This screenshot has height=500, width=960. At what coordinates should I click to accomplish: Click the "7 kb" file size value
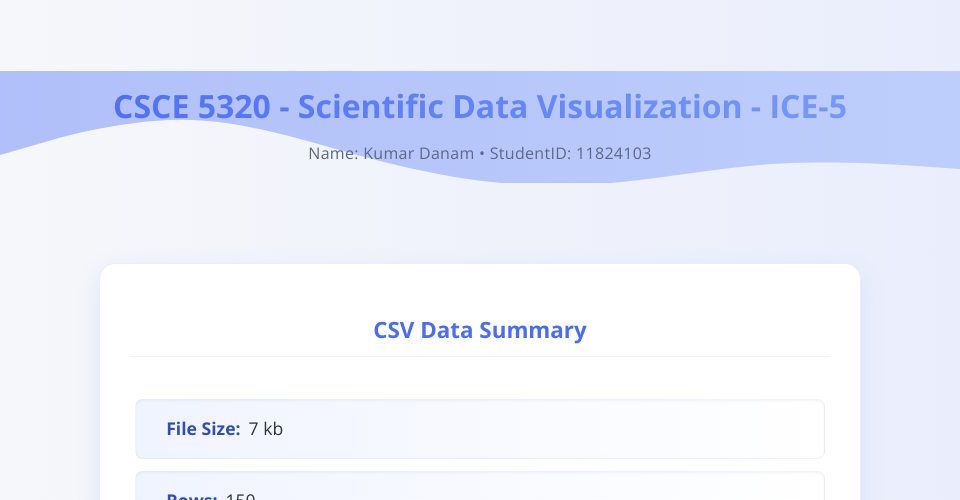pyautogui.click(x=266, y=429)
